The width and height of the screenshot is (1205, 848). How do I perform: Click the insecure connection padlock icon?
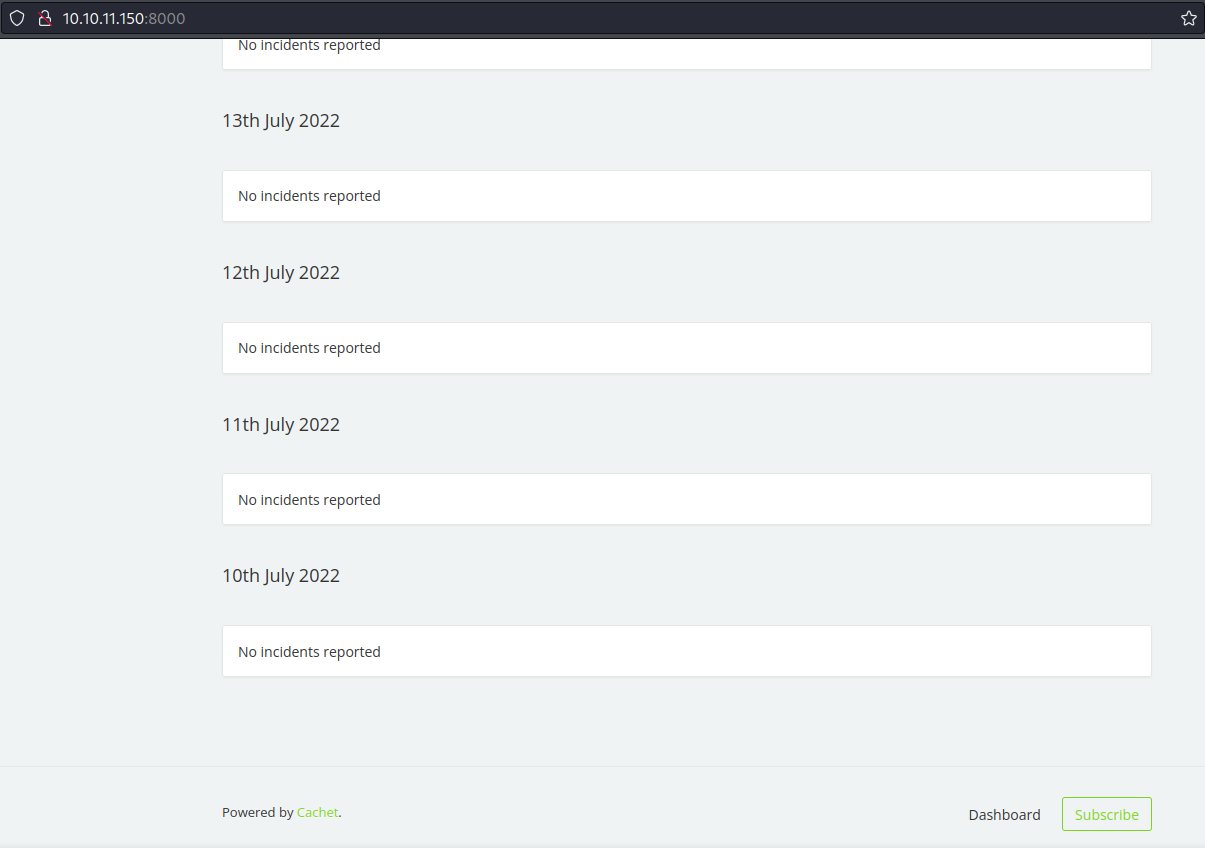coord(45,18)
